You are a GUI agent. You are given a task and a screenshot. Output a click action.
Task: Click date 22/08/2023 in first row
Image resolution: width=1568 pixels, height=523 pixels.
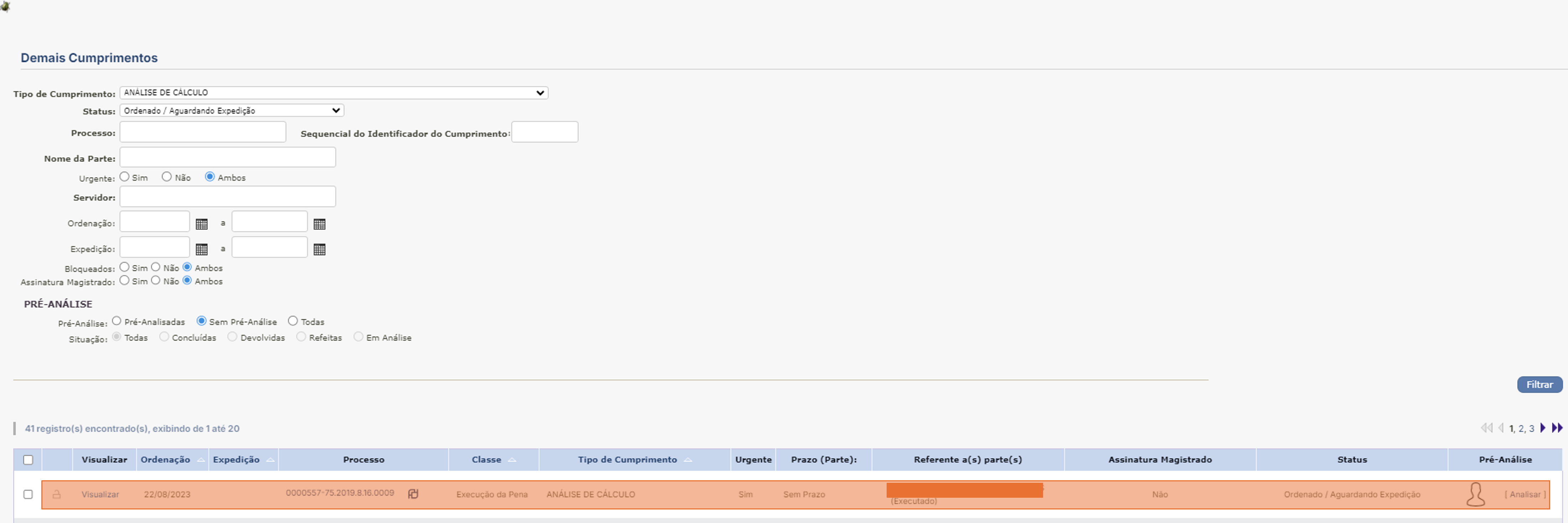click(x=167, y=495)
